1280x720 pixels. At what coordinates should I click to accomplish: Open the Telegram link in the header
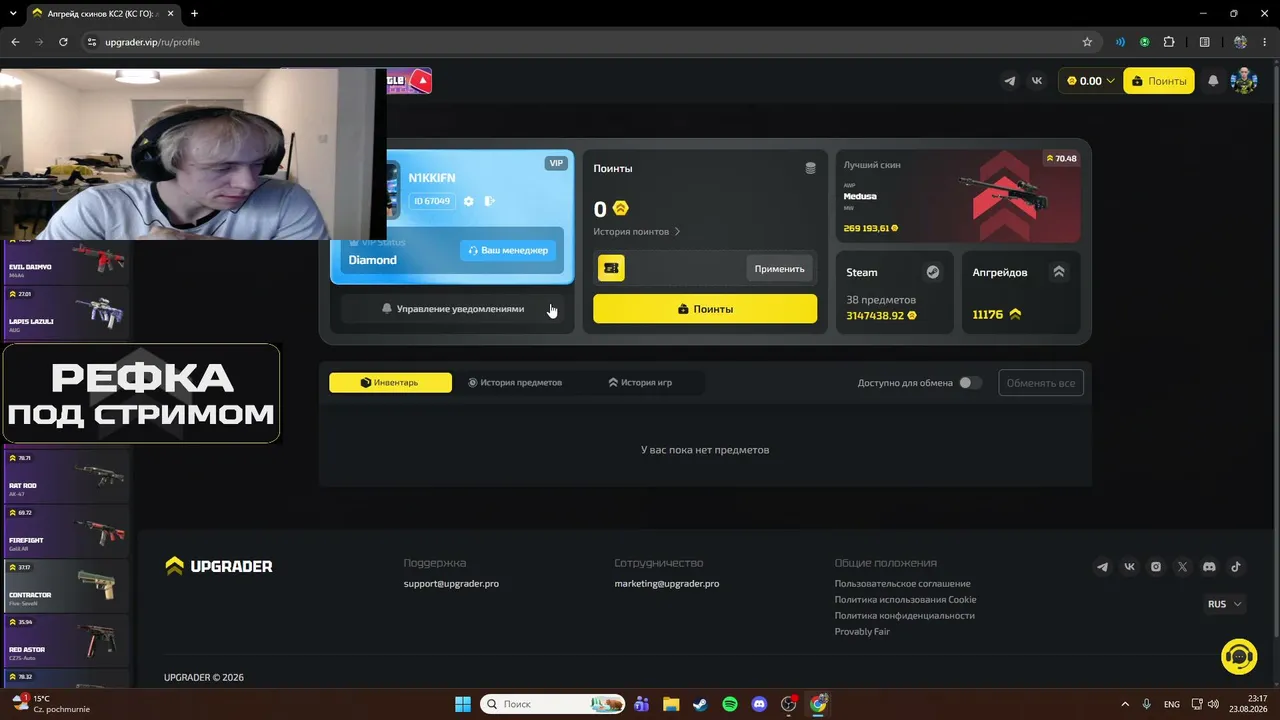1010,81
